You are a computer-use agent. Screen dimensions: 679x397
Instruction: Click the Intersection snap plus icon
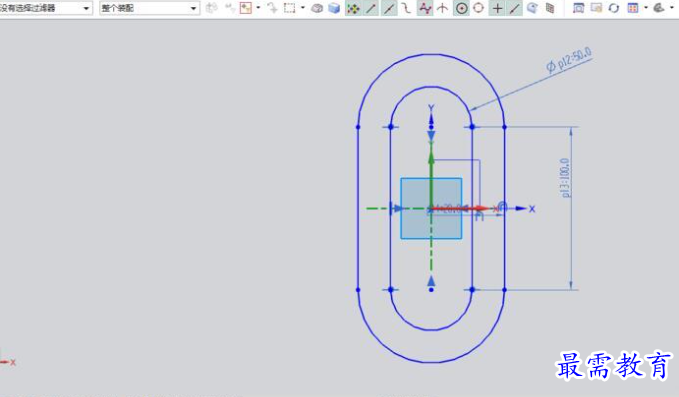point(498,8)
